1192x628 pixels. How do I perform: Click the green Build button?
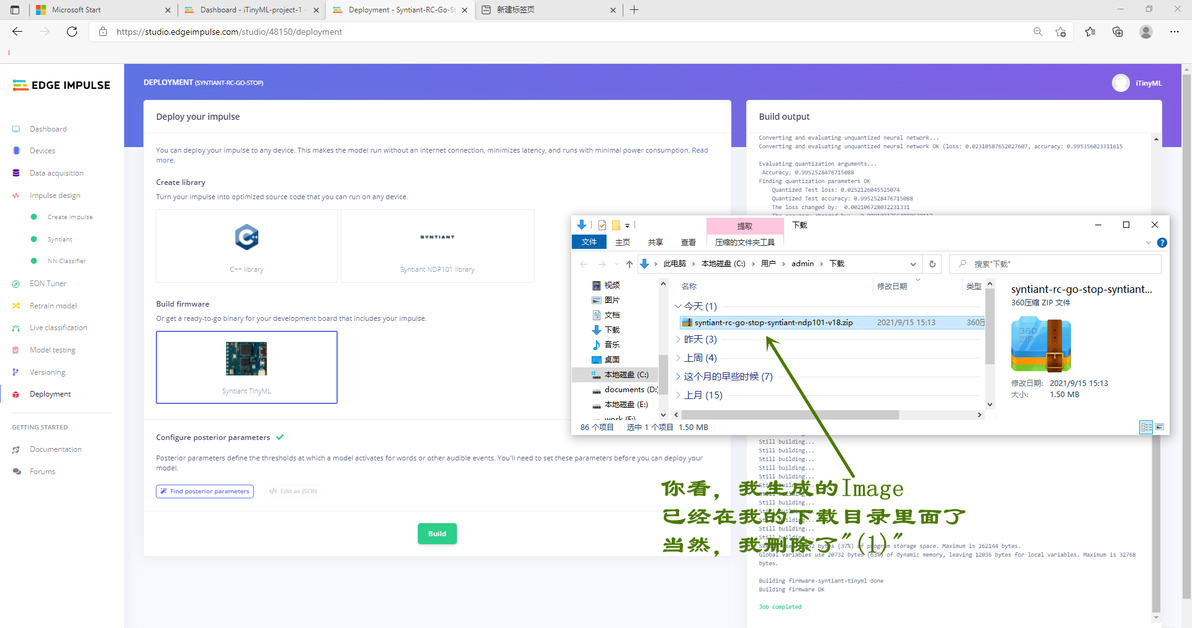437,534
